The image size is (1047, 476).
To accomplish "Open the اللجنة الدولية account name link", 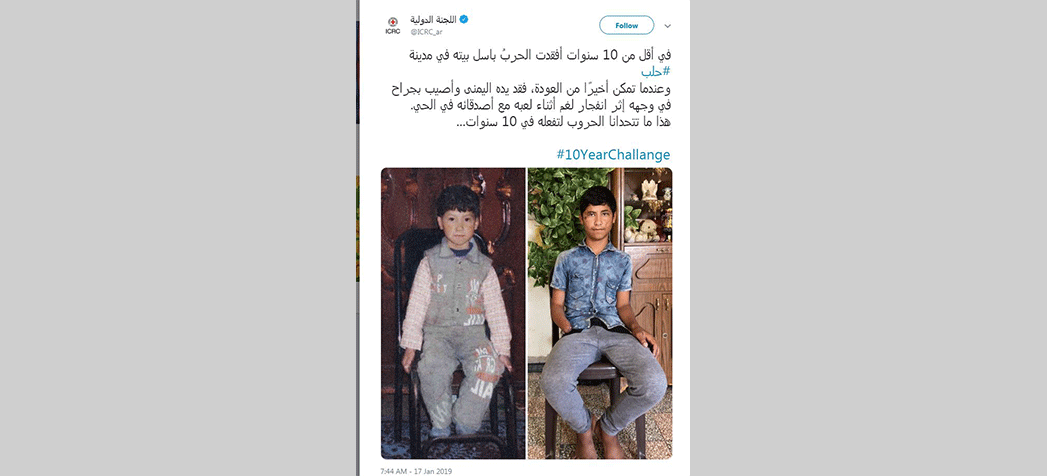I will click(433, 19).
